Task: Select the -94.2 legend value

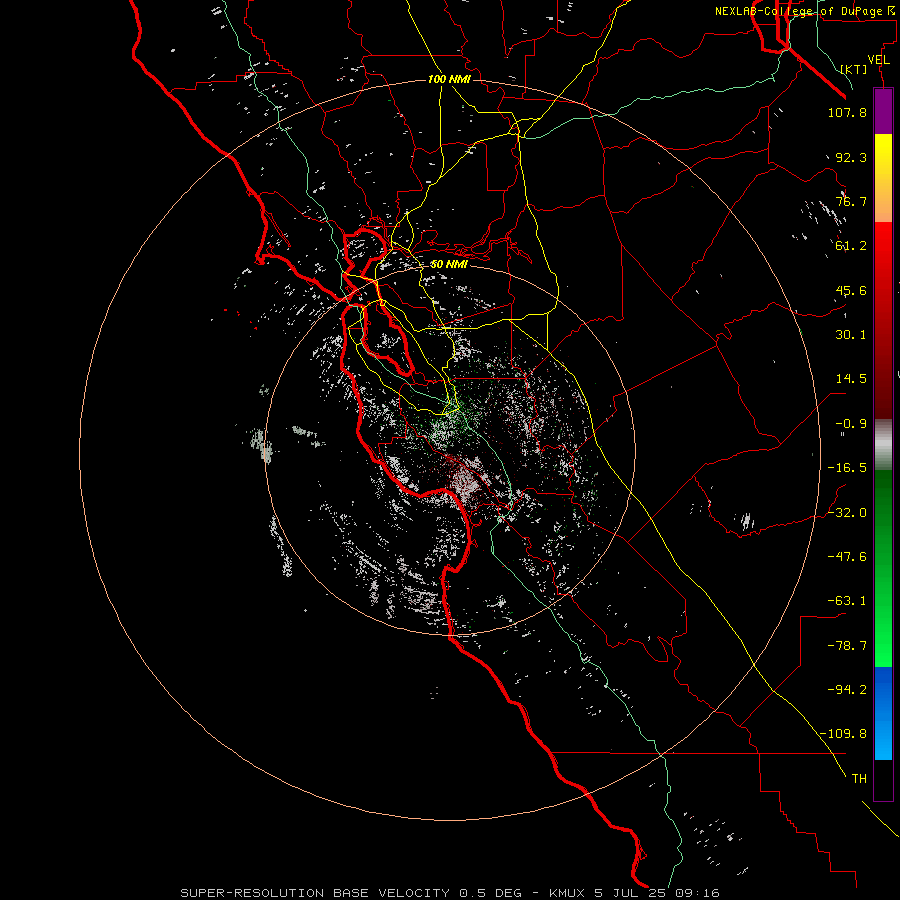Action: click(x=847, y=690)
